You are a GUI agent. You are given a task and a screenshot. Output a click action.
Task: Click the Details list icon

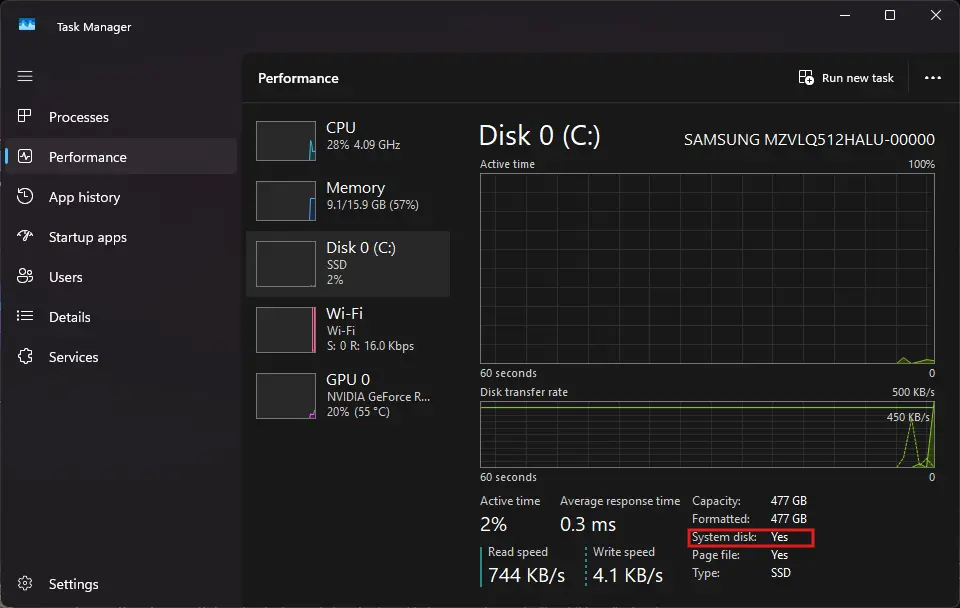(x=25, y=316)
